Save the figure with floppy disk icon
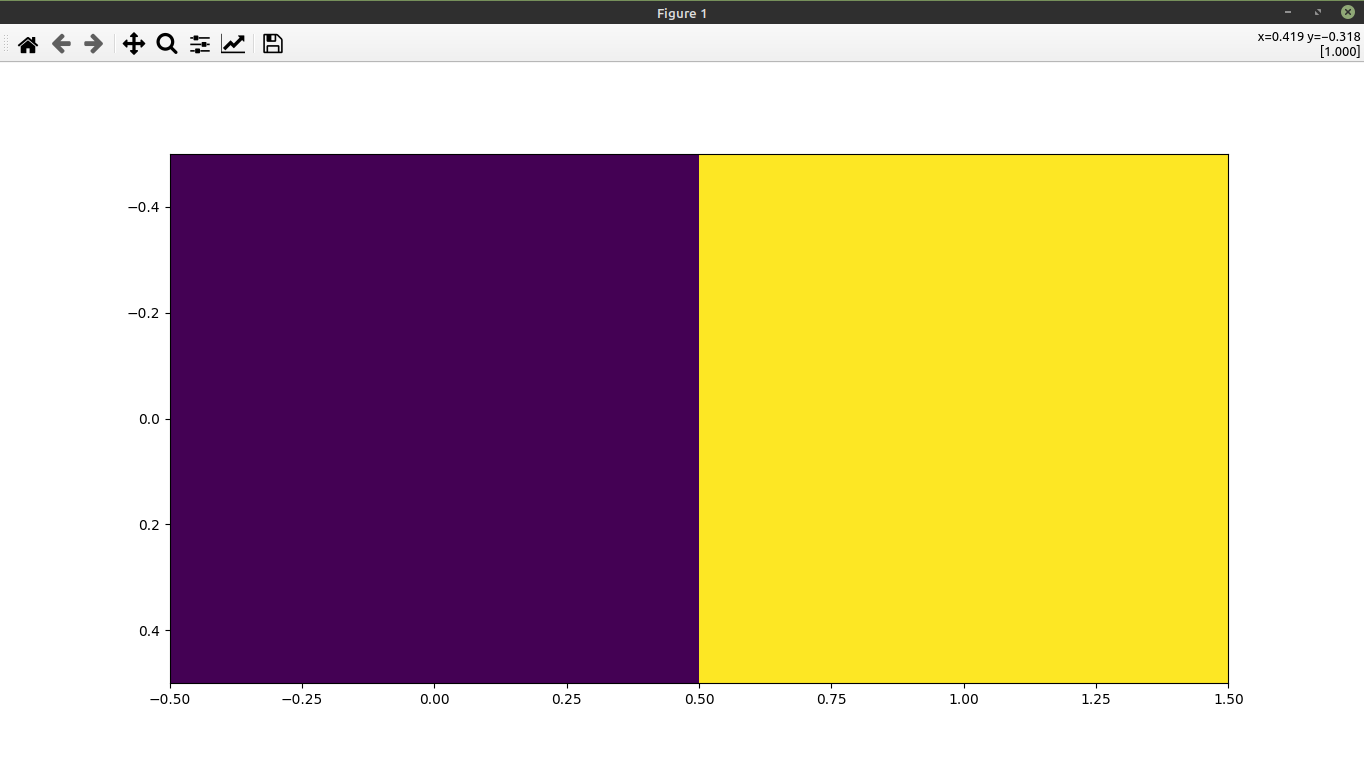 (272, 44)
